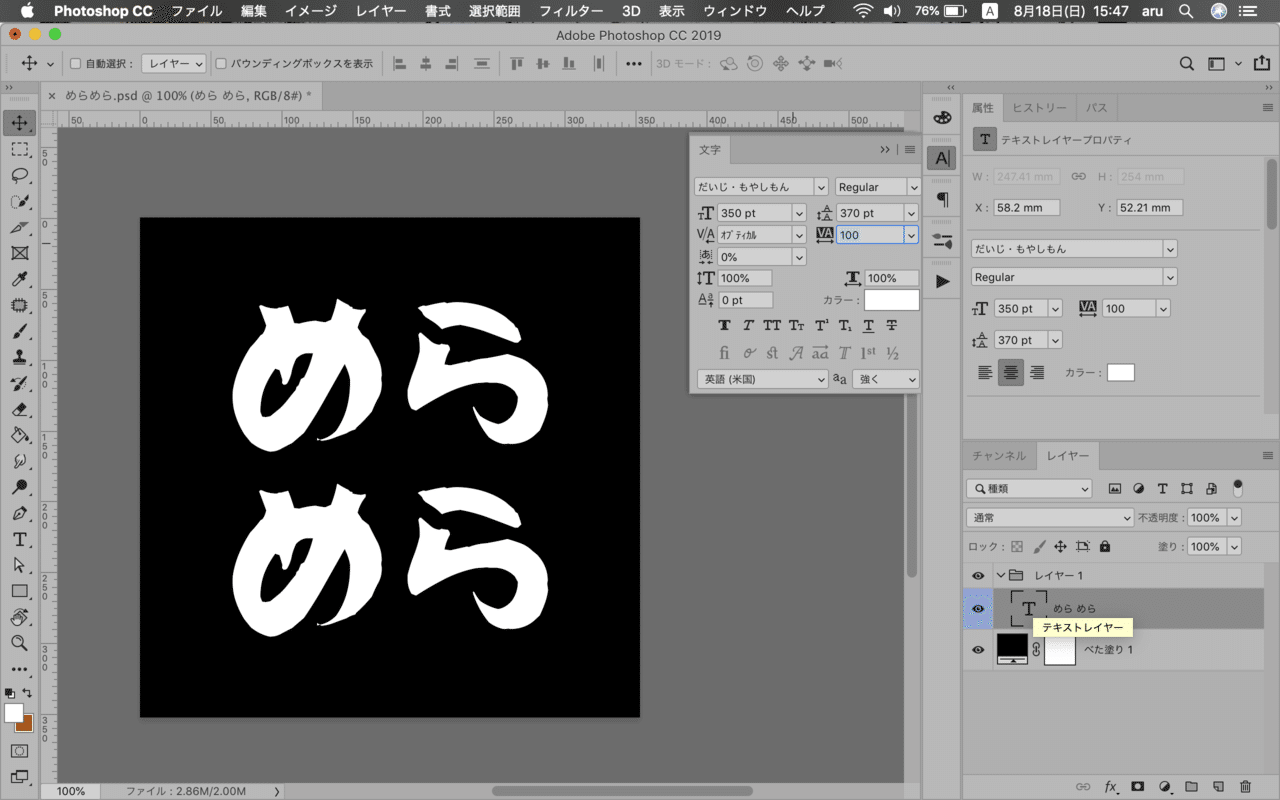Viewport: 1280px width, 800px height.
Task: Select the Eyedropper tool
Action: pos(19,279)
